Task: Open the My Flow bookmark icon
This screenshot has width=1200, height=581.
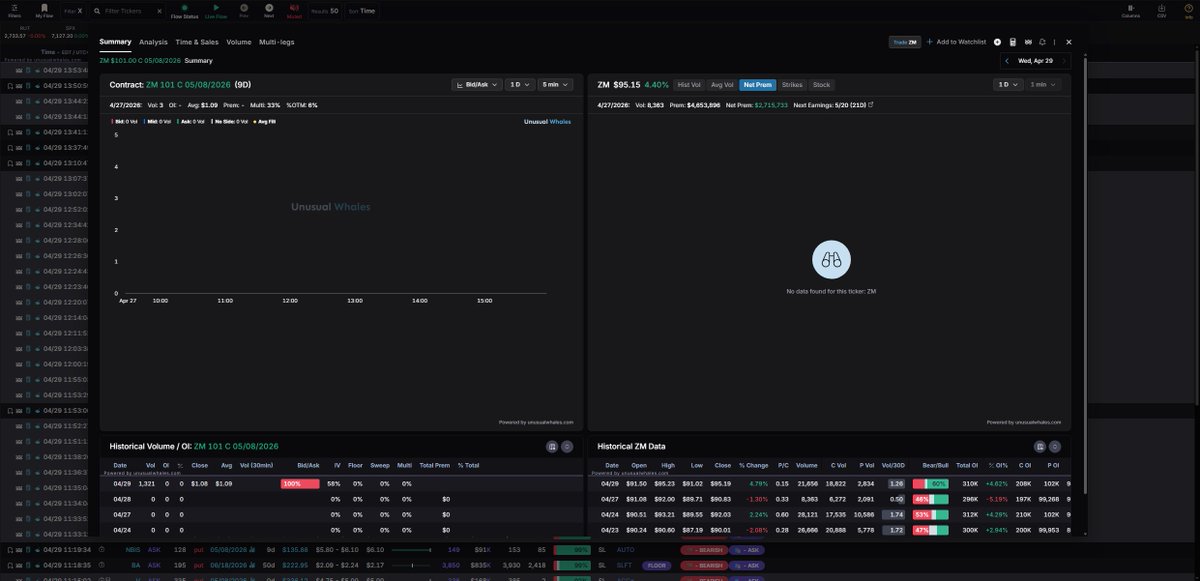Action: click(x=44, y=10)
